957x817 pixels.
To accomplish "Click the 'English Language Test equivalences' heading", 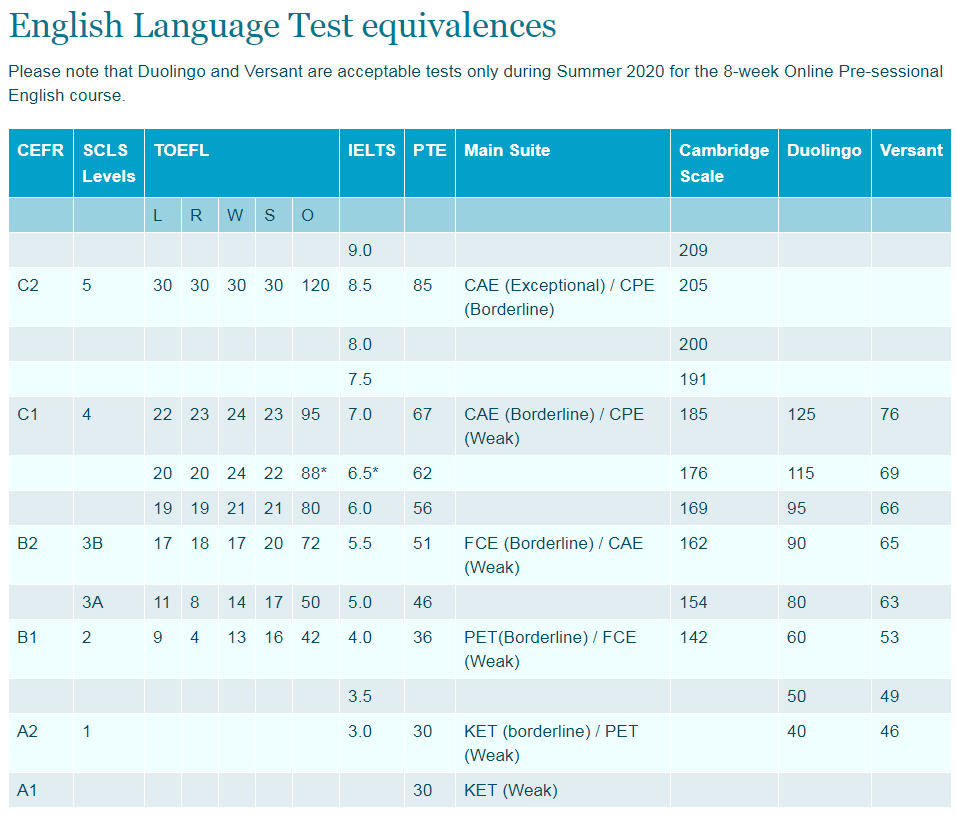I will click(x=283, y=26).
